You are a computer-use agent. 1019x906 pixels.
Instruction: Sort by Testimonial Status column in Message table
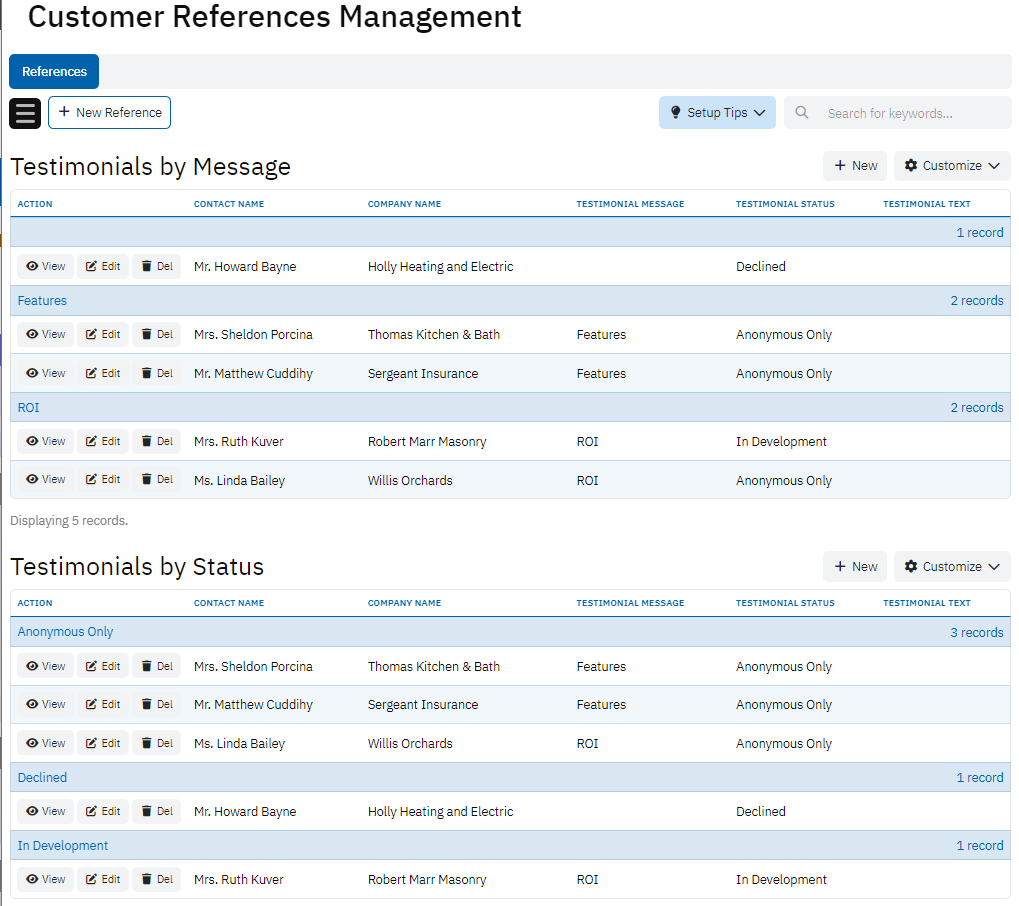pyautogui.click(x=785, y=204)
